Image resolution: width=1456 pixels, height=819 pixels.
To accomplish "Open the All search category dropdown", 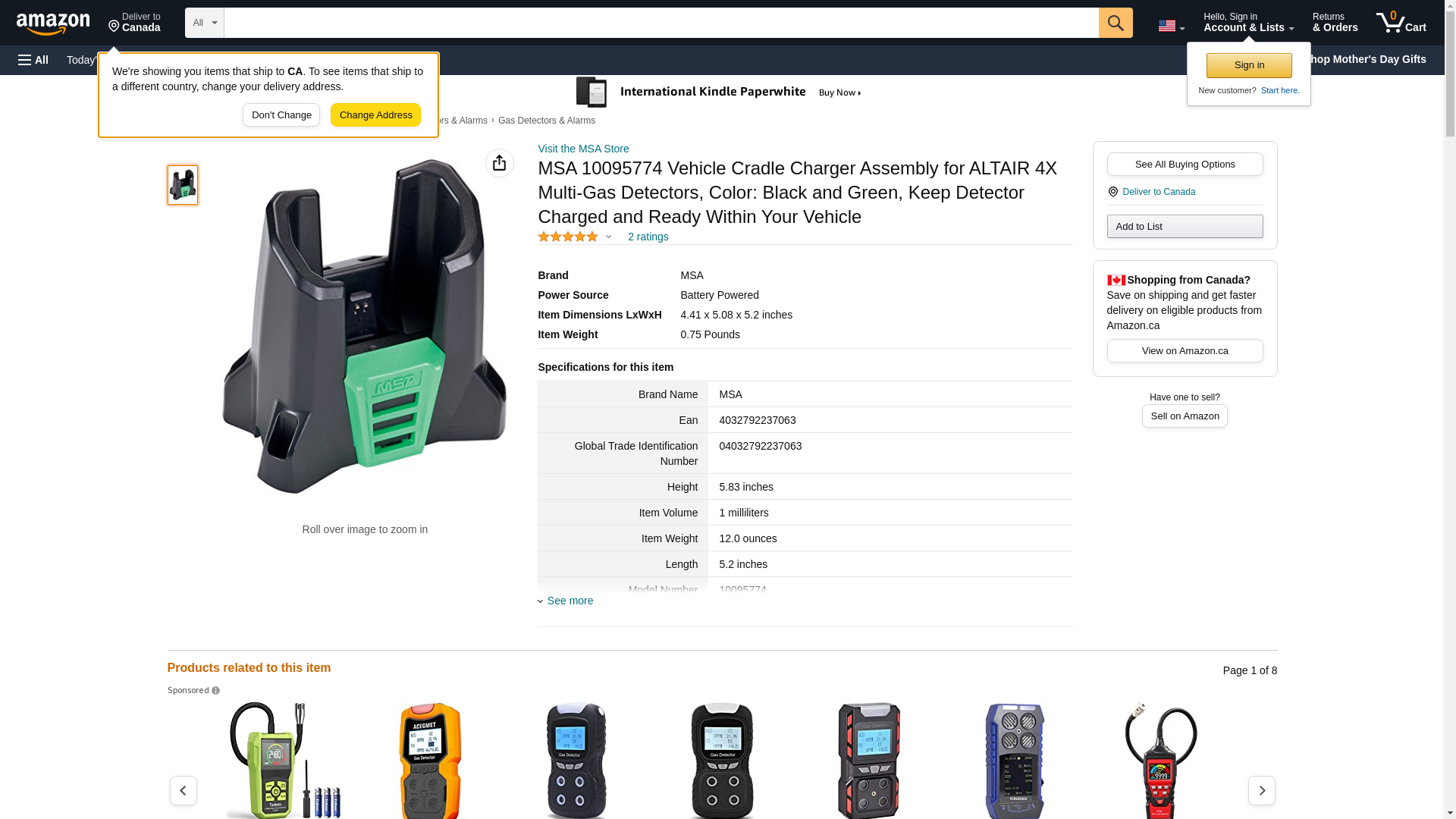I will [204, 23].
